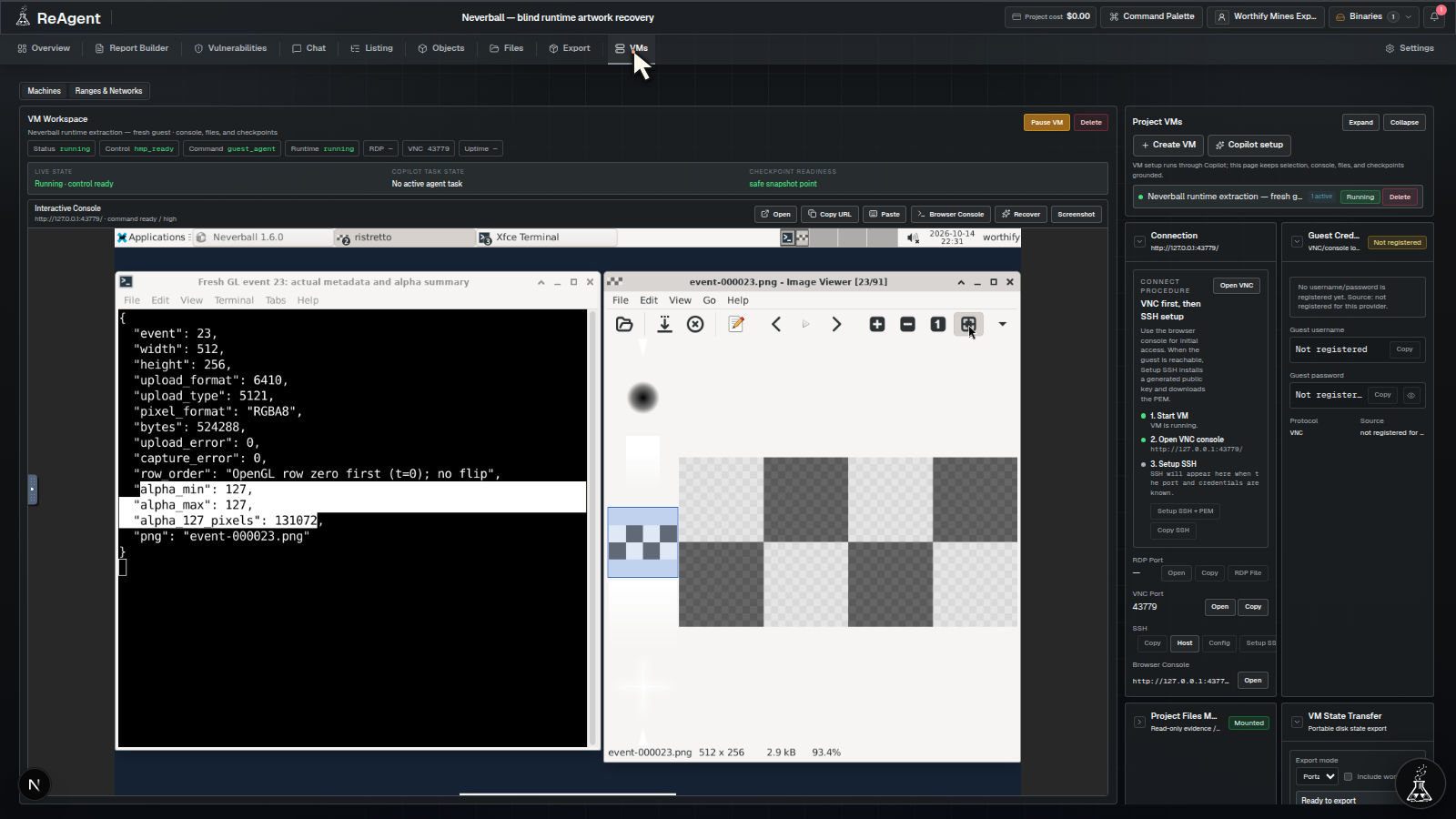Screen dimensions: 1456x819
Task: Select the Ranges & Networks tab
Action: [108, 91]
